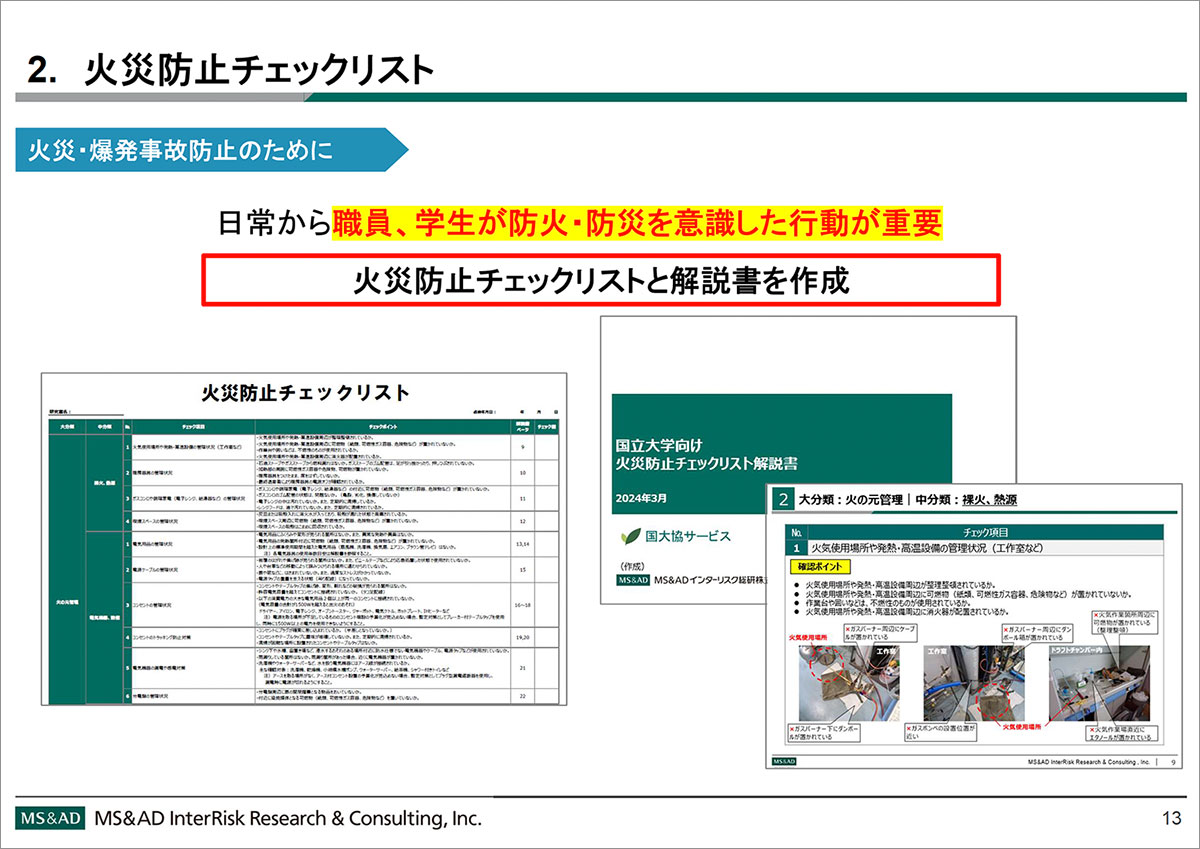
Task: Click footer text MS&AD InterRisk Research & Consulting, Inc.
Action: [x=288, y=818]
